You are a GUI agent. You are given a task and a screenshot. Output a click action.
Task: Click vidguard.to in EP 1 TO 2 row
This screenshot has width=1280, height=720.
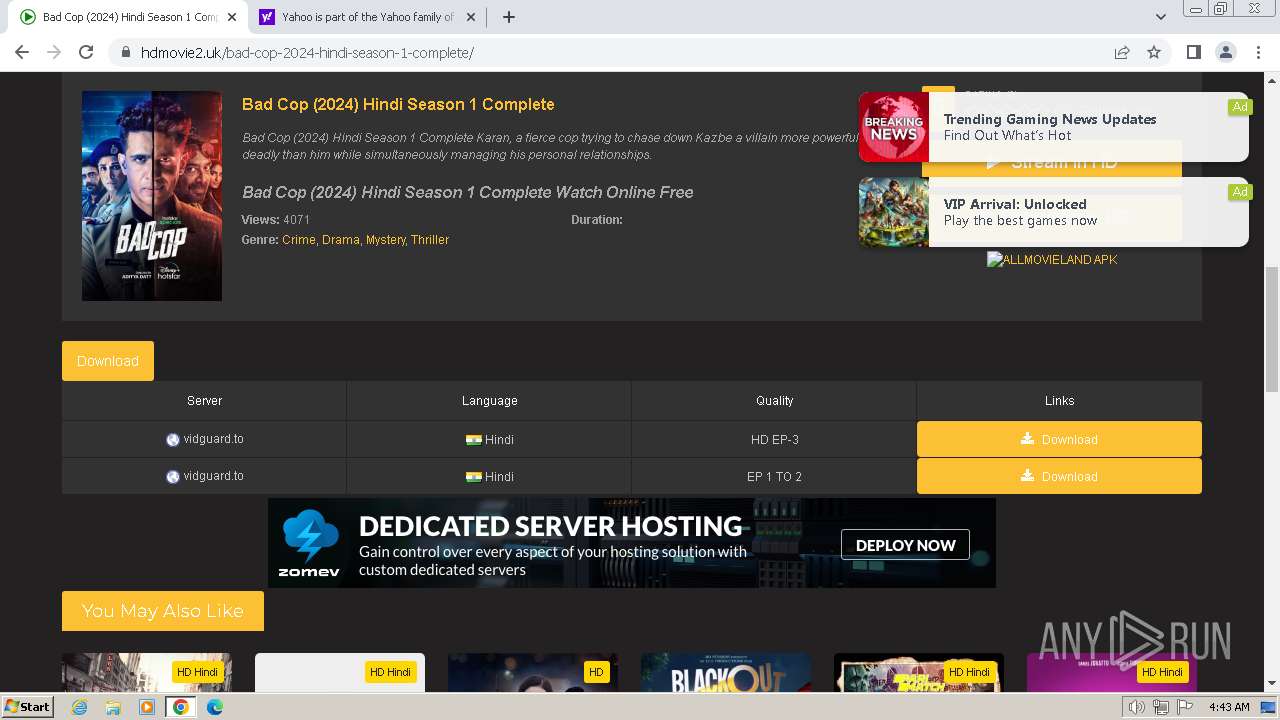[213, 476]
